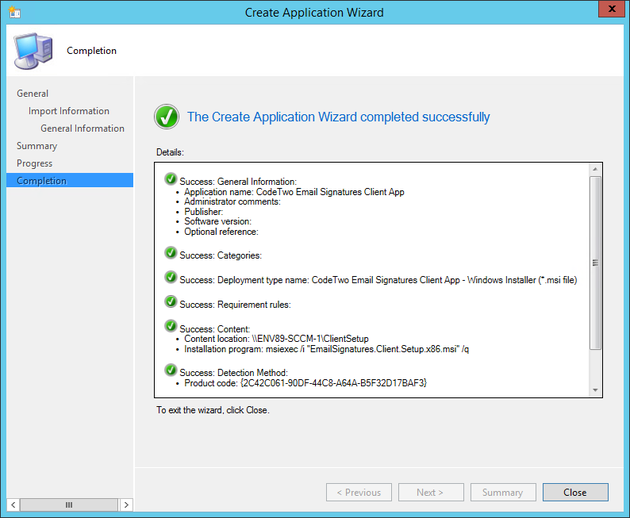The image size is (630, 518).
Task: Click green check next to Categories success
Action: [171, 253]
